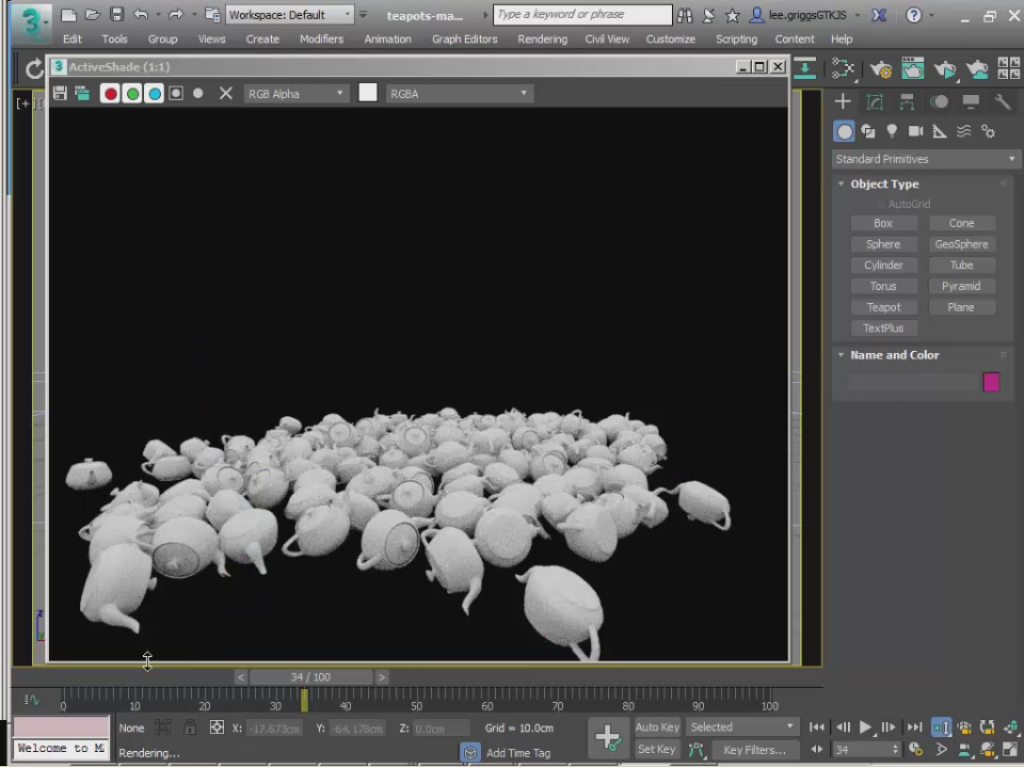Viewport: 1024px width, 768px height.
Task: Click the magenta object color swatch
Action: 991,382
